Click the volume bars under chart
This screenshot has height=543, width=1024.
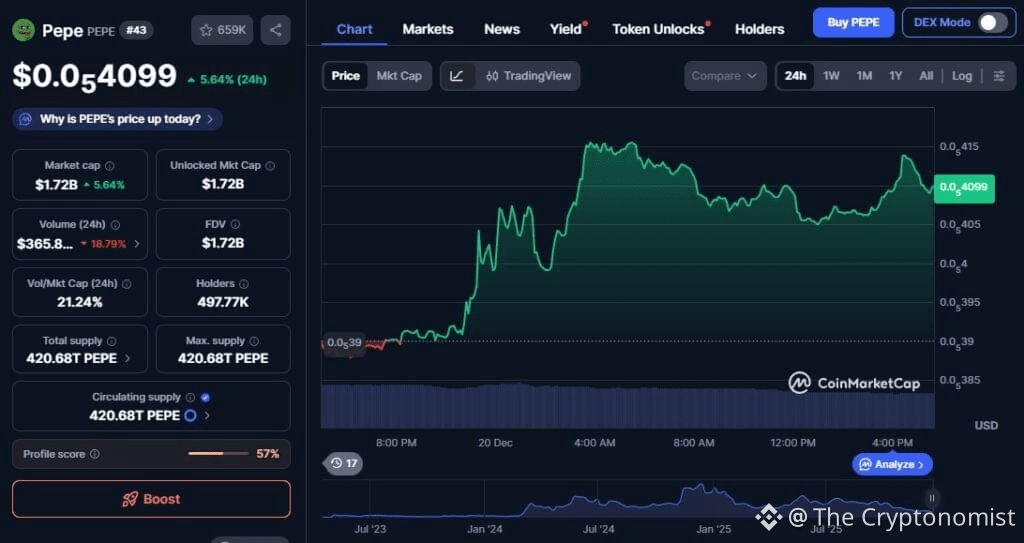[627, 406]
